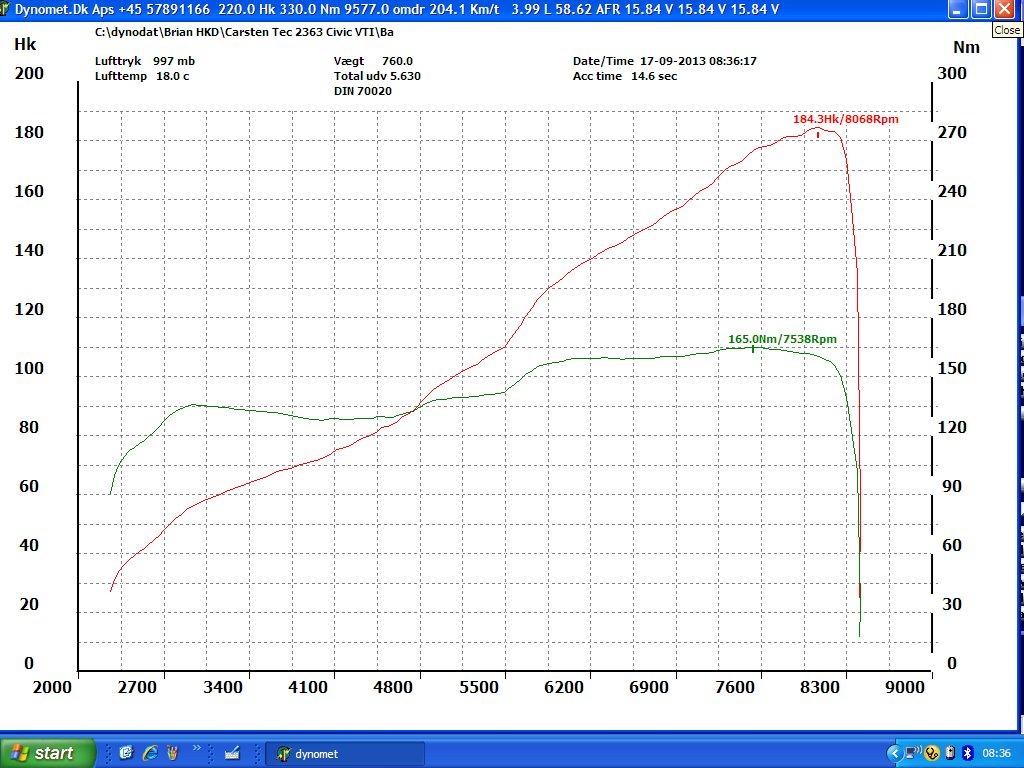Close the Dynomet window
Viewport: 1024px width, 768px height.
pos(1005,9)
